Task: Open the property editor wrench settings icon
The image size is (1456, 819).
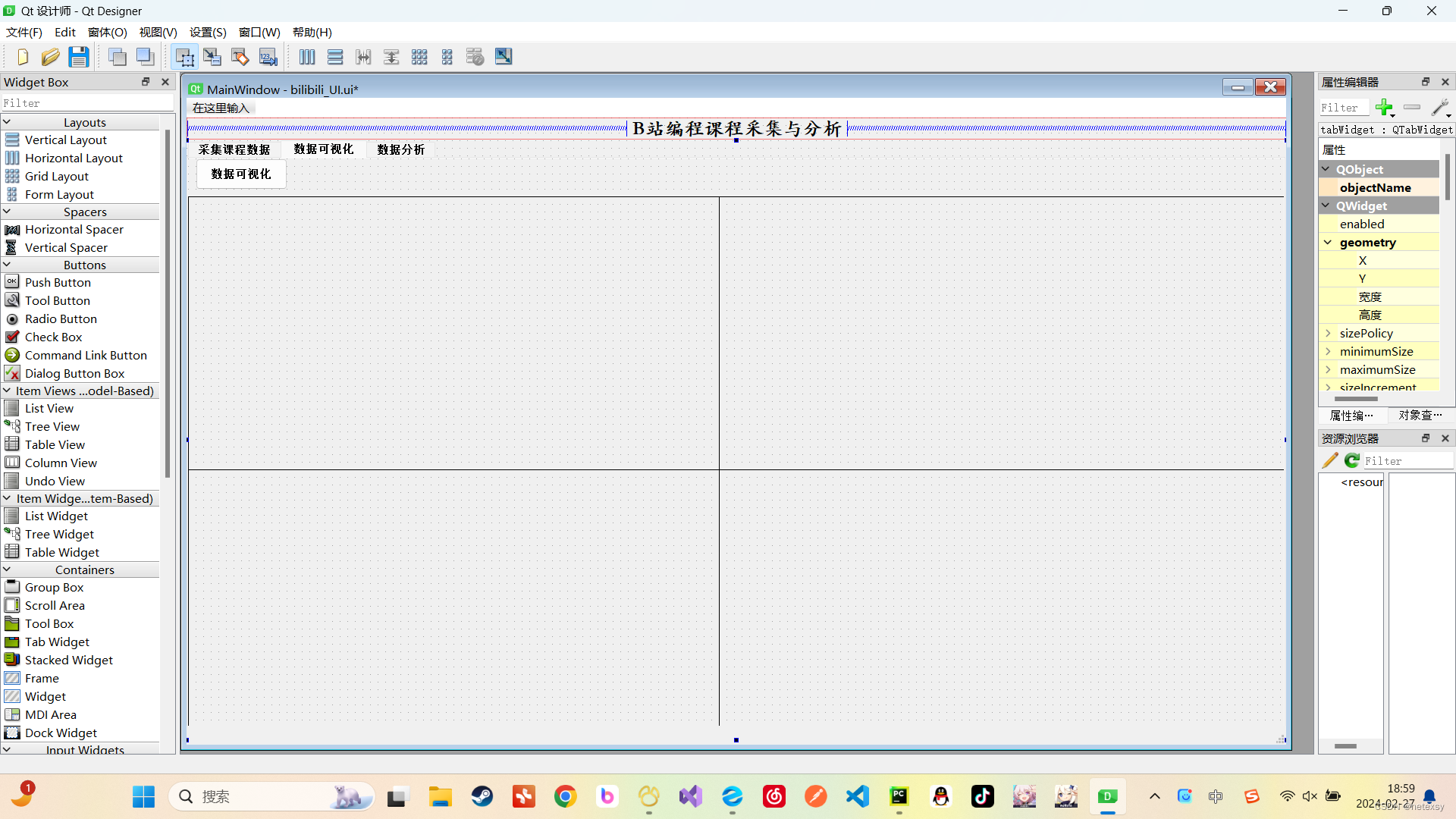Action: click(1440, 108)
